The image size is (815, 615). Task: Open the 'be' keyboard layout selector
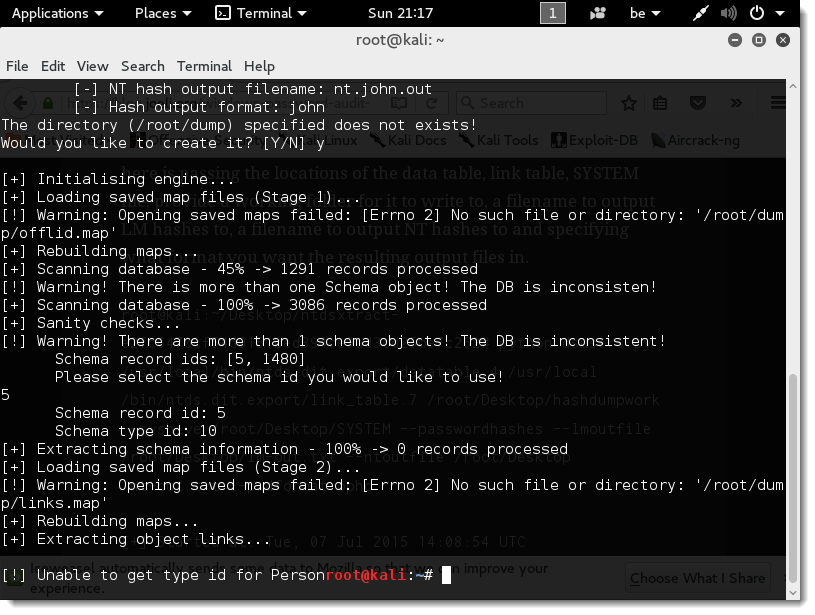coord(643,13)
